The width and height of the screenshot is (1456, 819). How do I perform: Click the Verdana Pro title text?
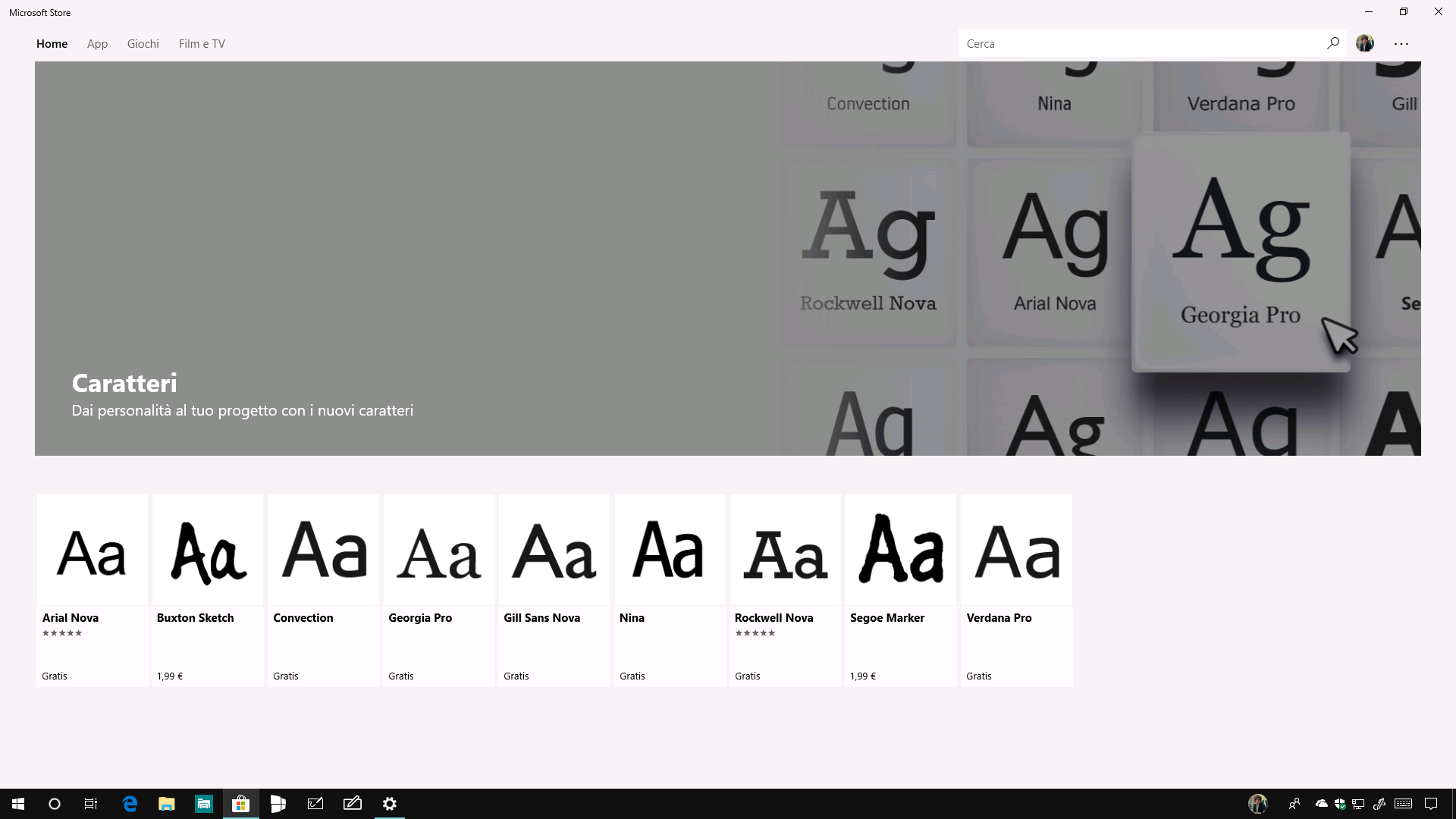click(999, 618)
